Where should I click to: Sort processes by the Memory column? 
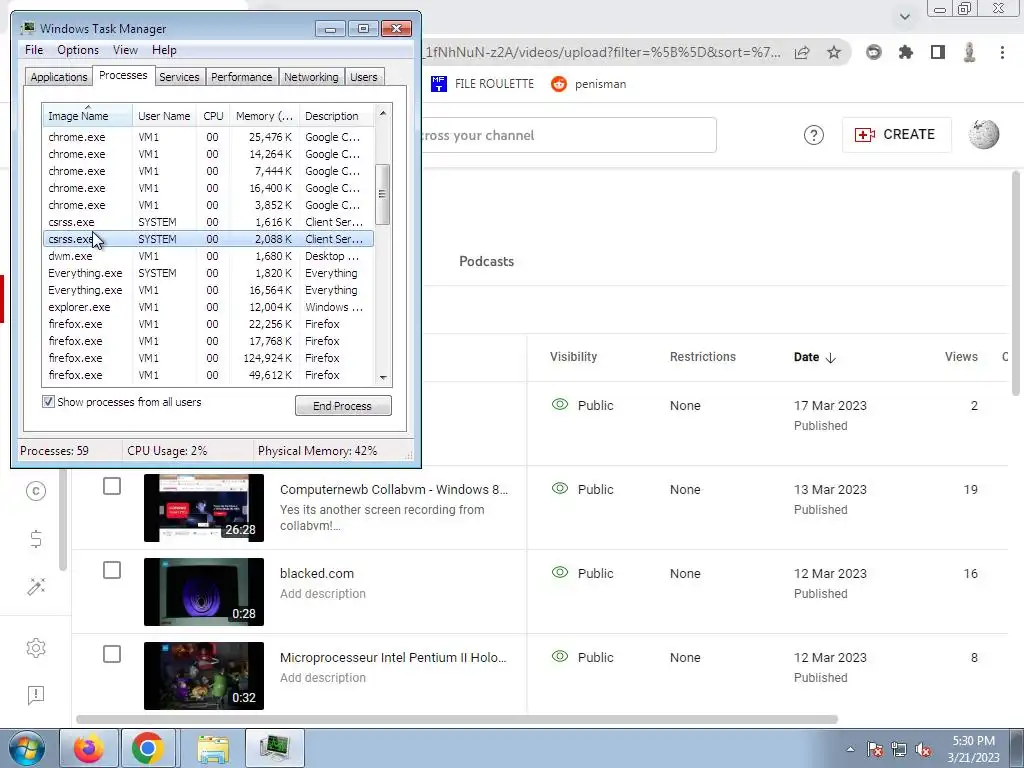click(x=264, y=116)
